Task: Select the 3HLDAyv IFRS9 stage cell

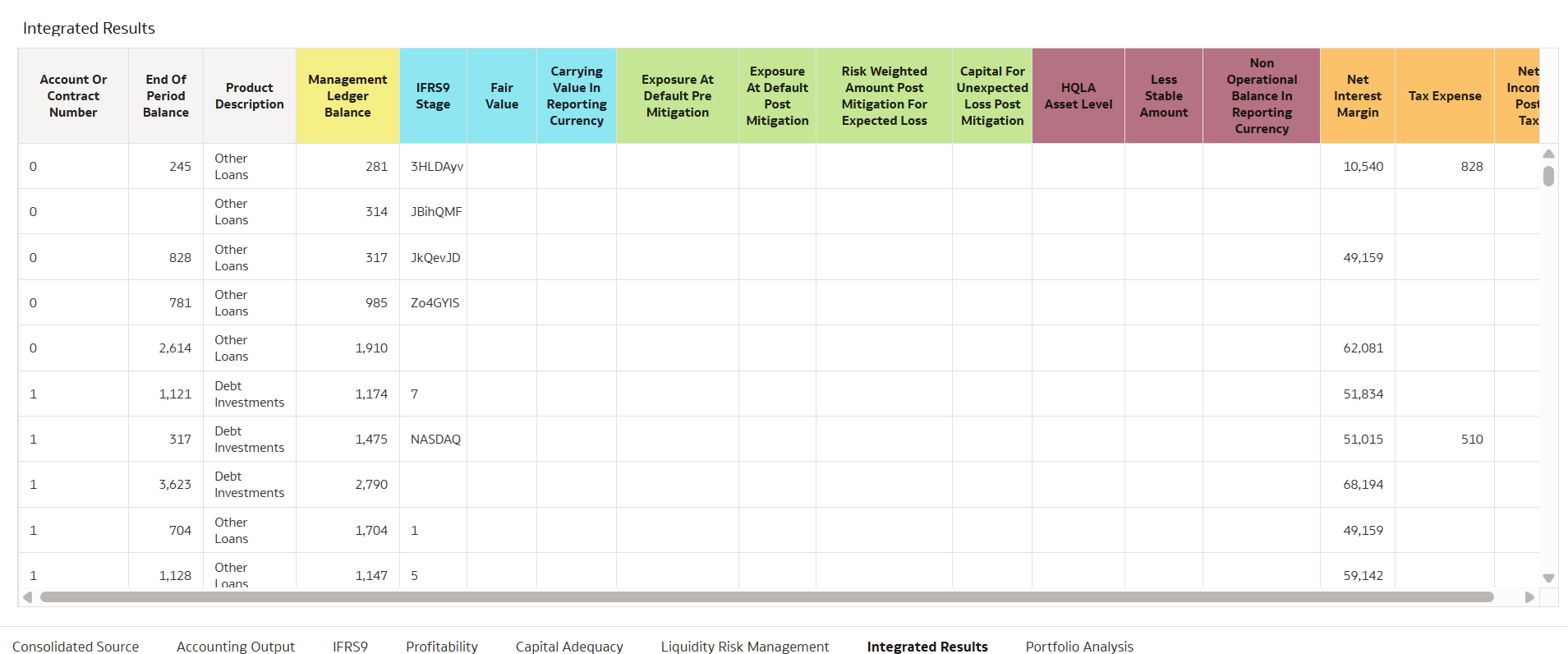Action: [x=433, y=167]
